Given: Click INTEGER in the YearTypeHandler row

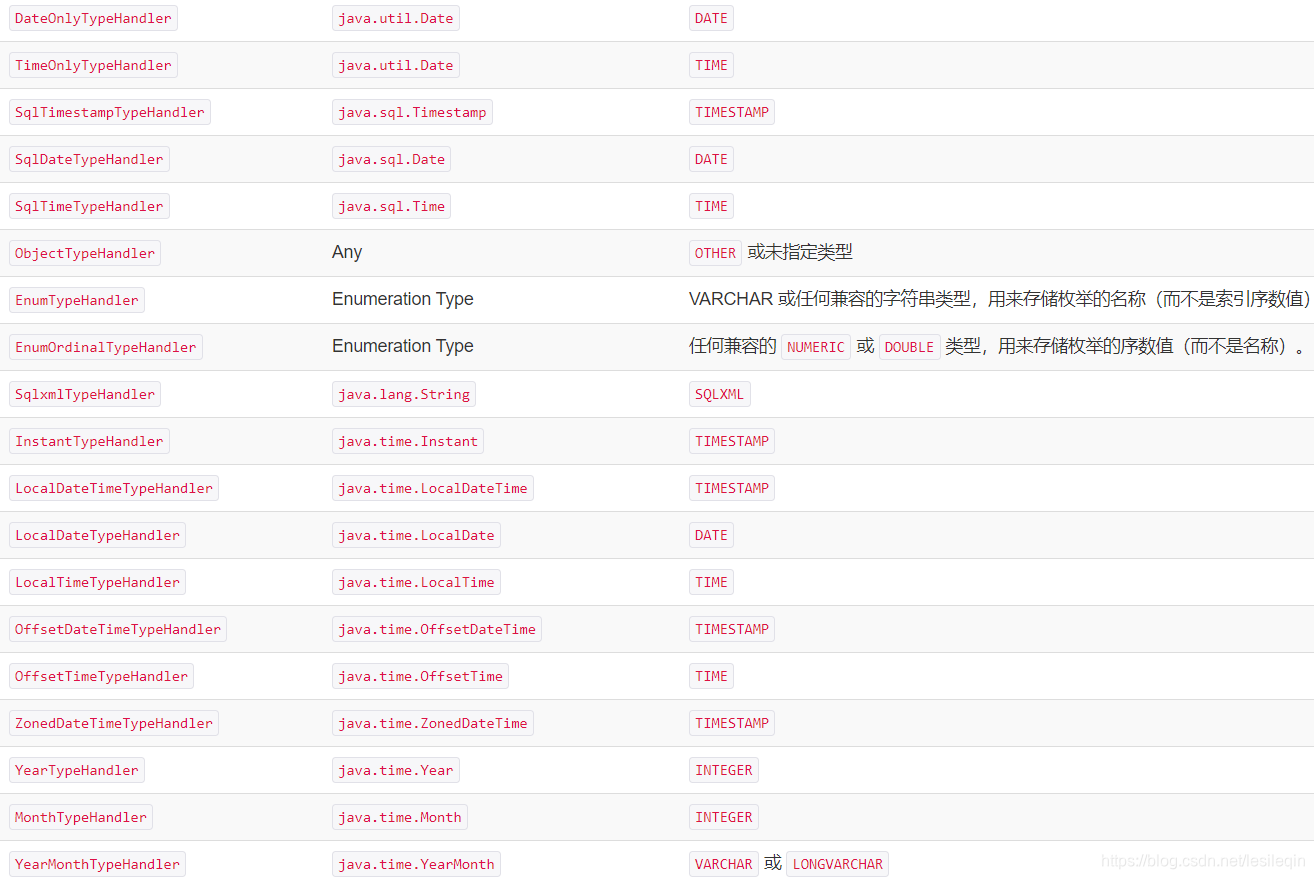Looking at the screenshot, I should pyautogui.click(x=724, y=770).
